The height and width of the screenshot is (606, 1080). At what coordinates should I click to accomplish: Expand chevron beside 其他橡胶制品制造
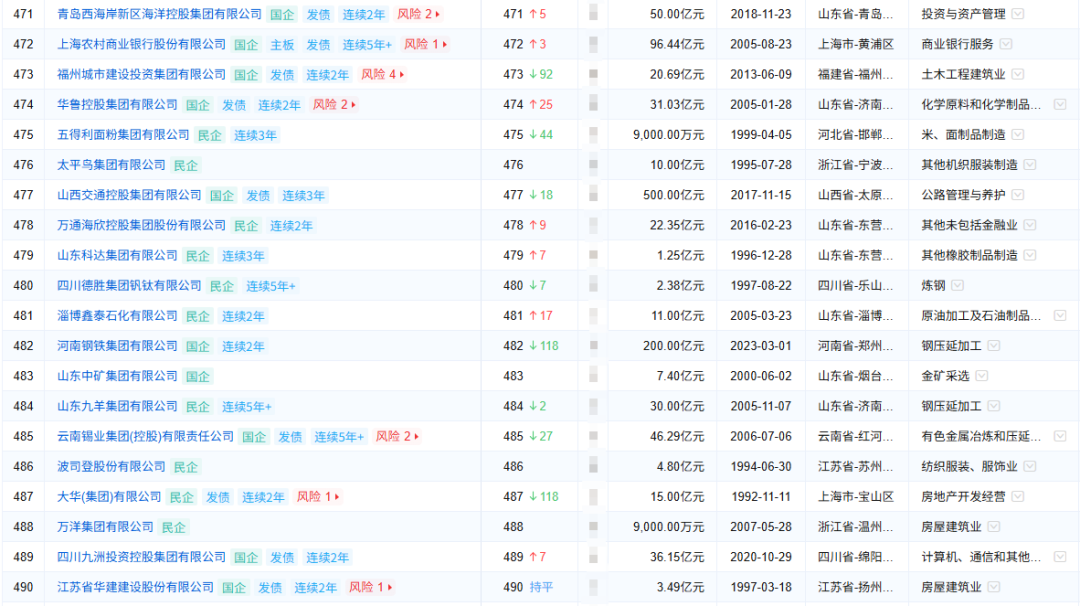pyautogui.click(x=1030, y=255)
